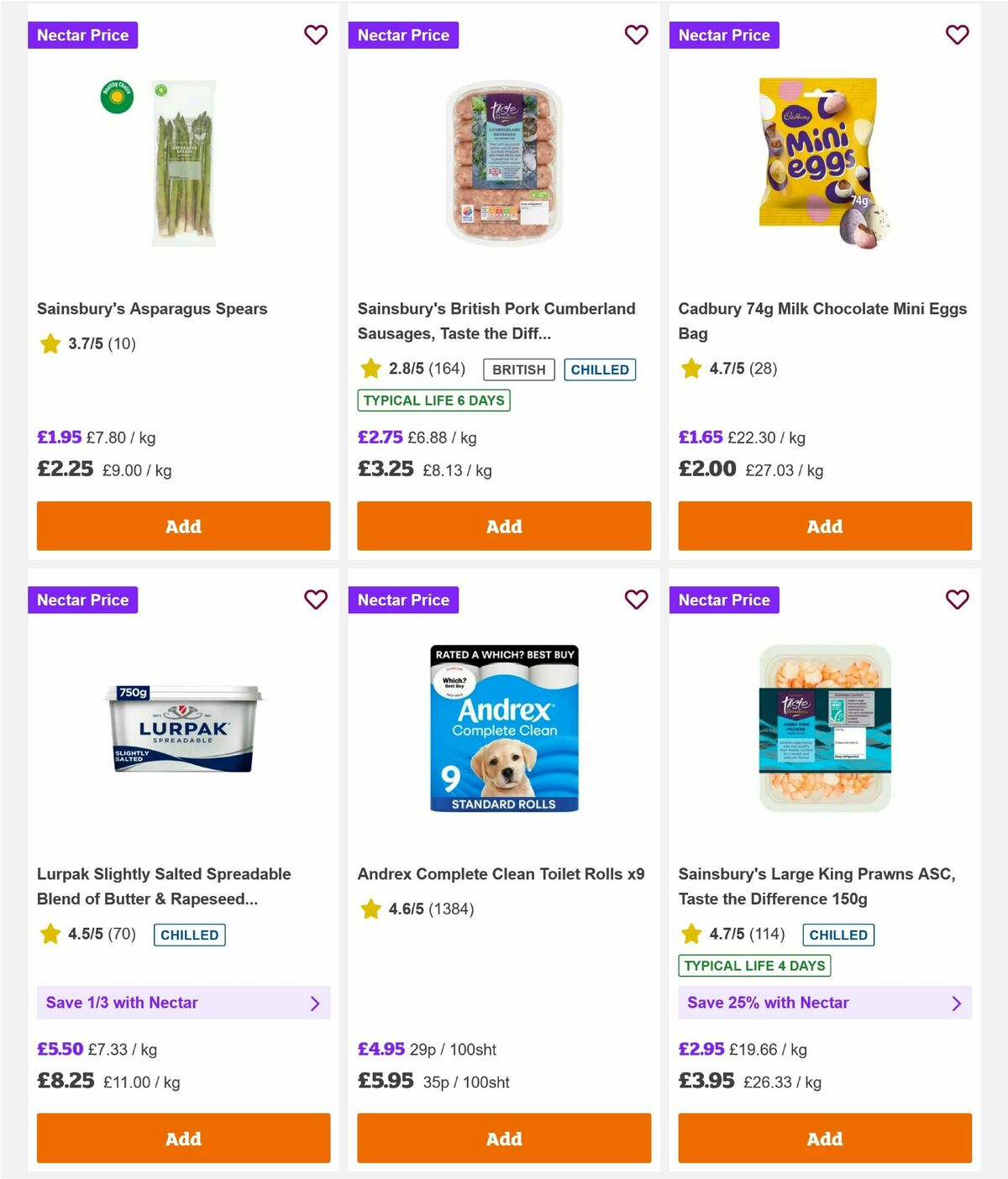Expand the Save 25% with Nectar offer
The image size is (1008, 1179).
(x=824, y=1003)
